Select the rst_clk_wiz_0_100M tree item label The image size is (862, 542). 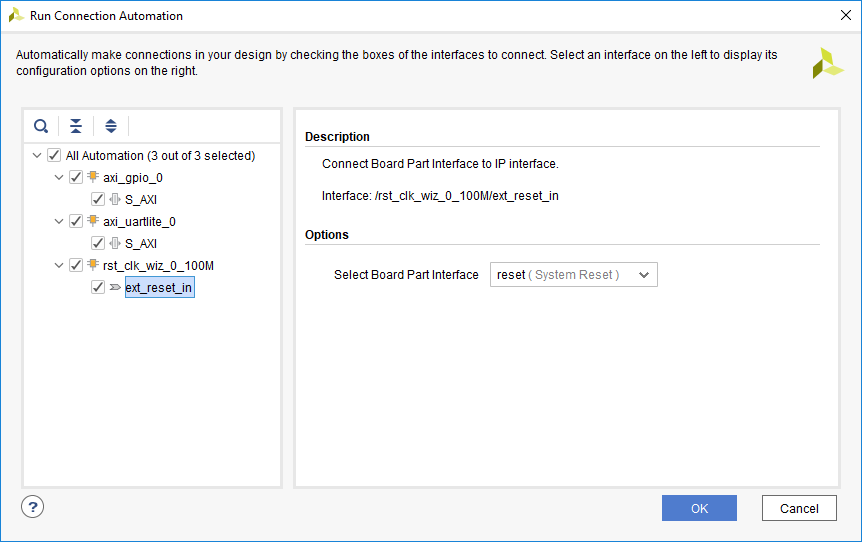[x=158, y=266]
